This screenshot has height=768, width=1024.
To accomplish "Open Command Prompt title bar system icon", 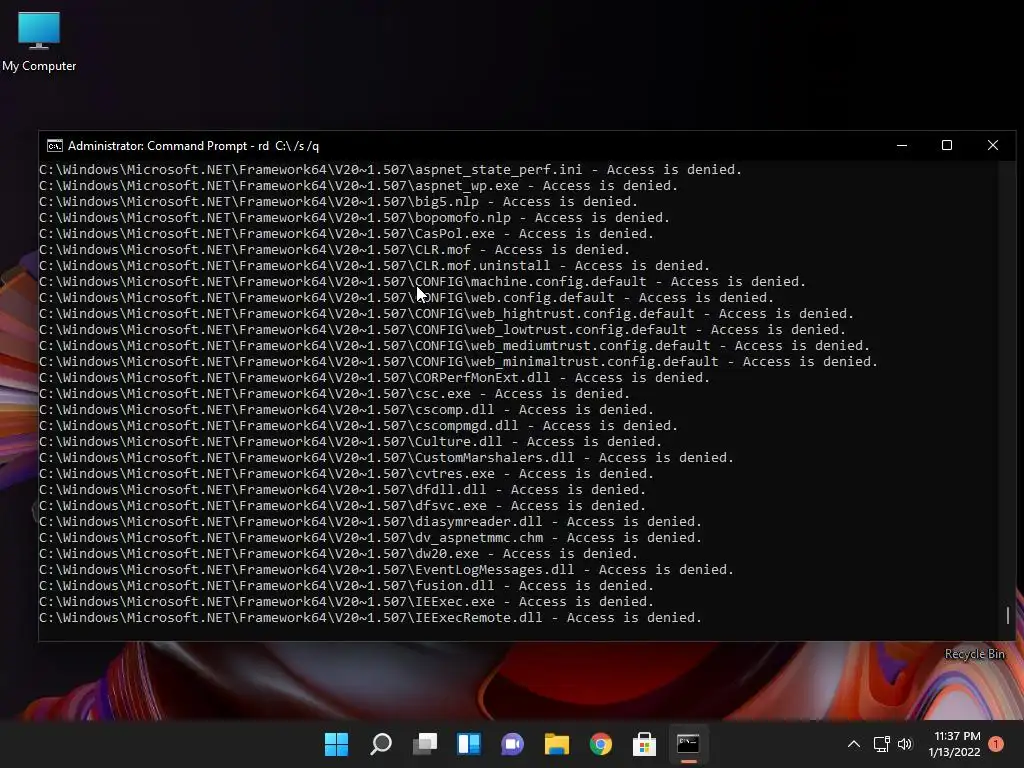I will [55, 146].
